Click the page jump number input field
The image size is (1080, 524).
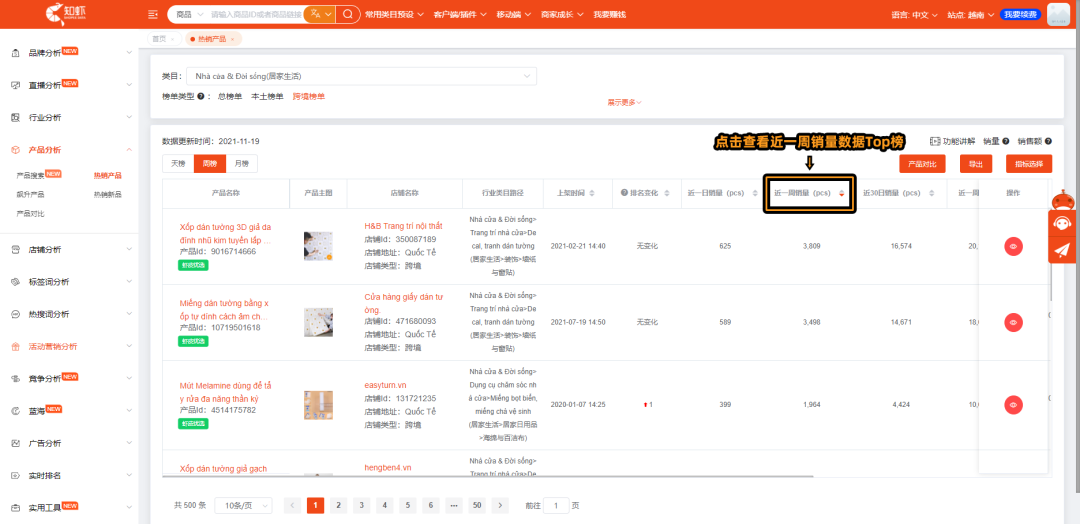tap(555, 505)
